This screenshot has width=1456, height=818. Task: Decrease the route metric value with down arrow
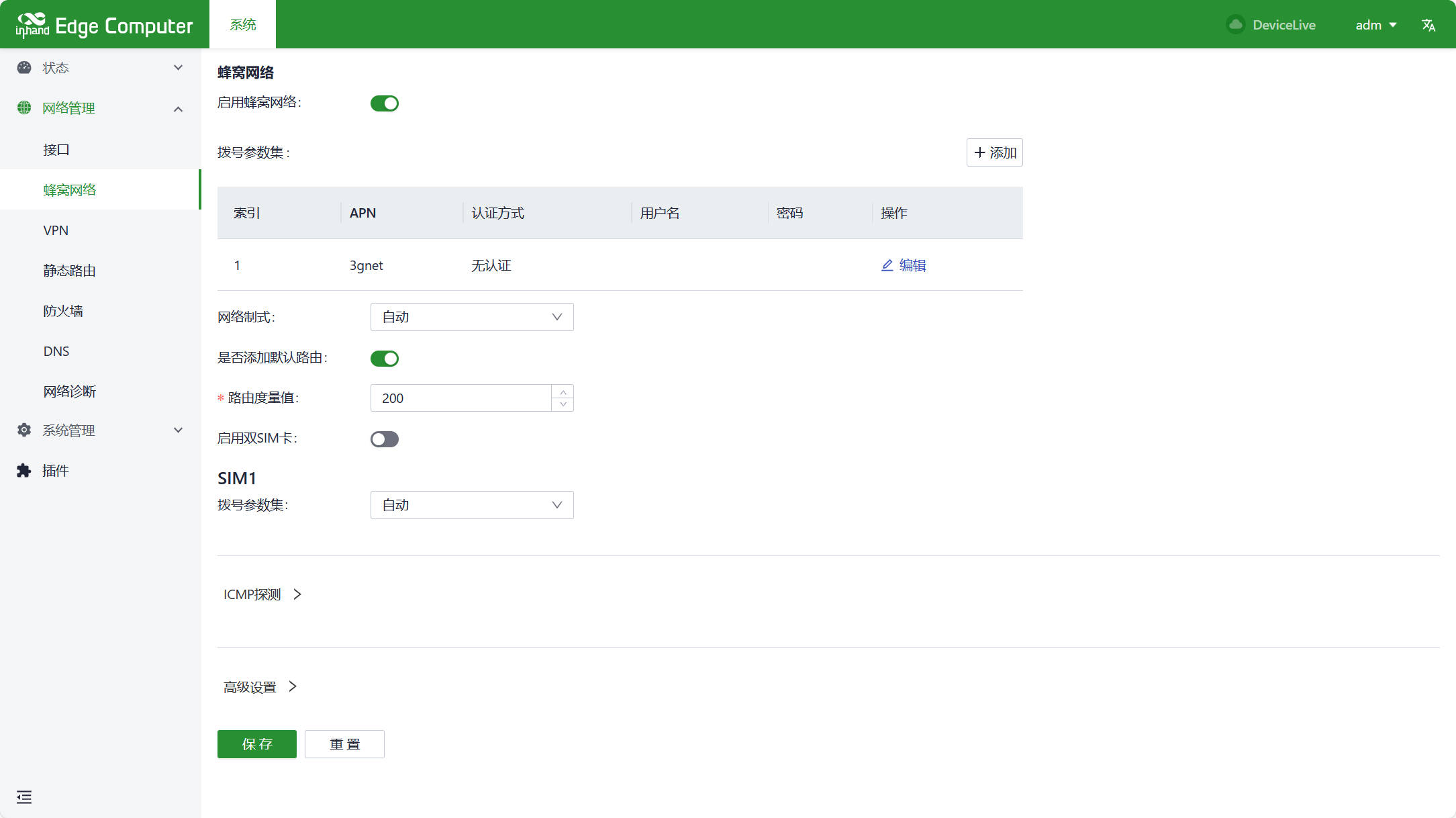coord(563,404)
